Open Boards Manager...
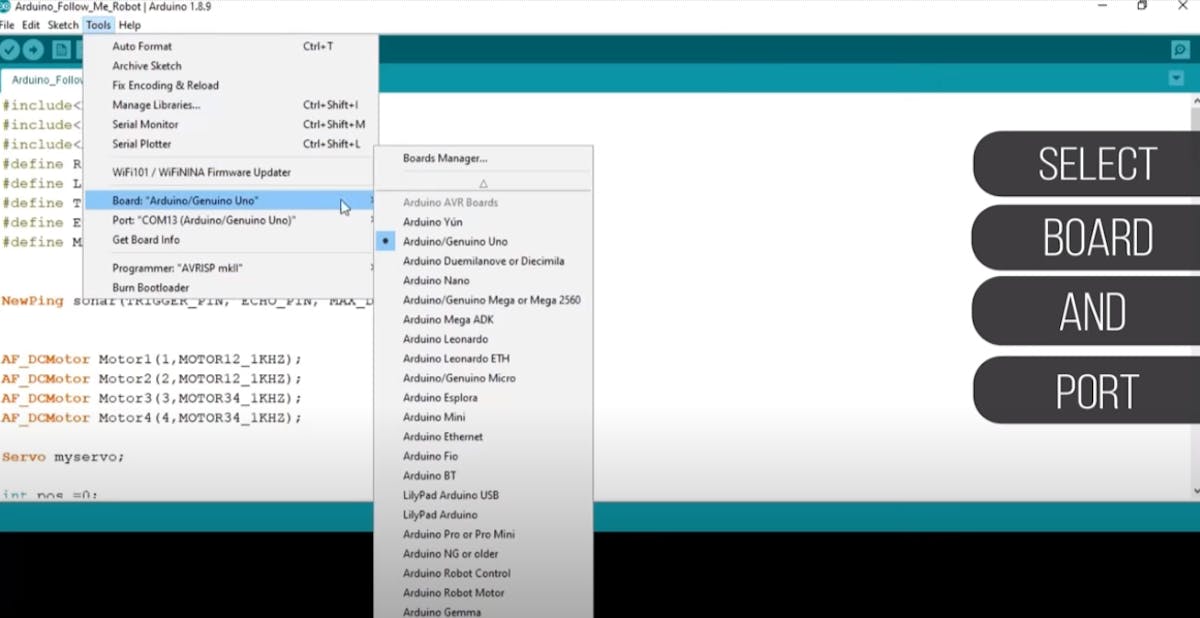This screenshot has width=1200, height=618. click(x=484, y=158)
